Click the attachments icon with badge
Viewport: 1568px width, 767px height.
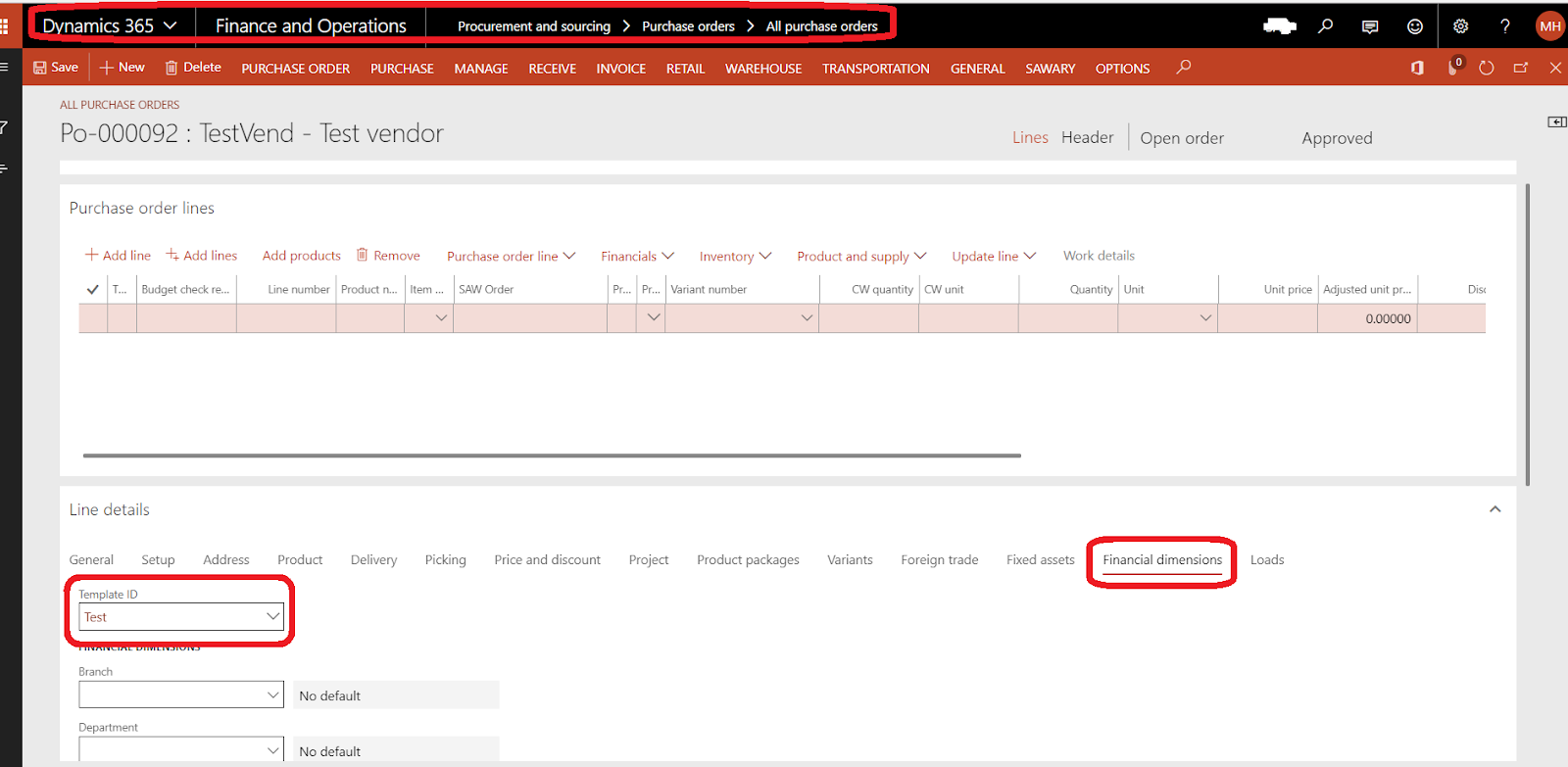(x=1454, y=67)
